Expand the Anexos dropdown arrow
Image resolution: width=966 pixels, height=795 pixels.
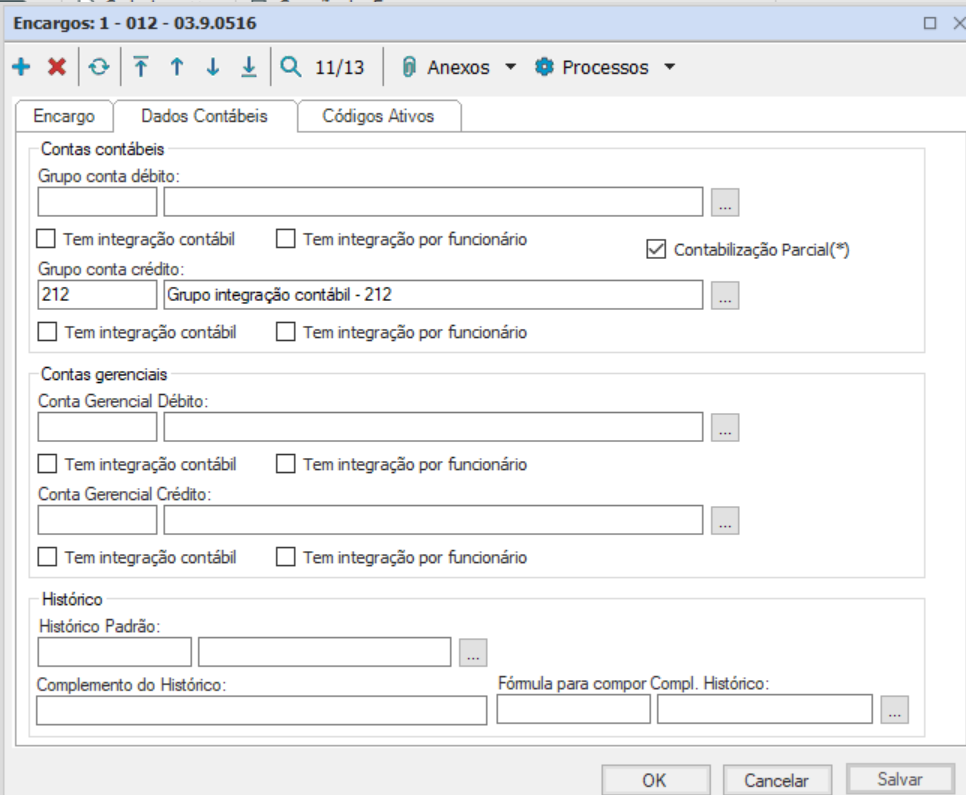(510, 67)
